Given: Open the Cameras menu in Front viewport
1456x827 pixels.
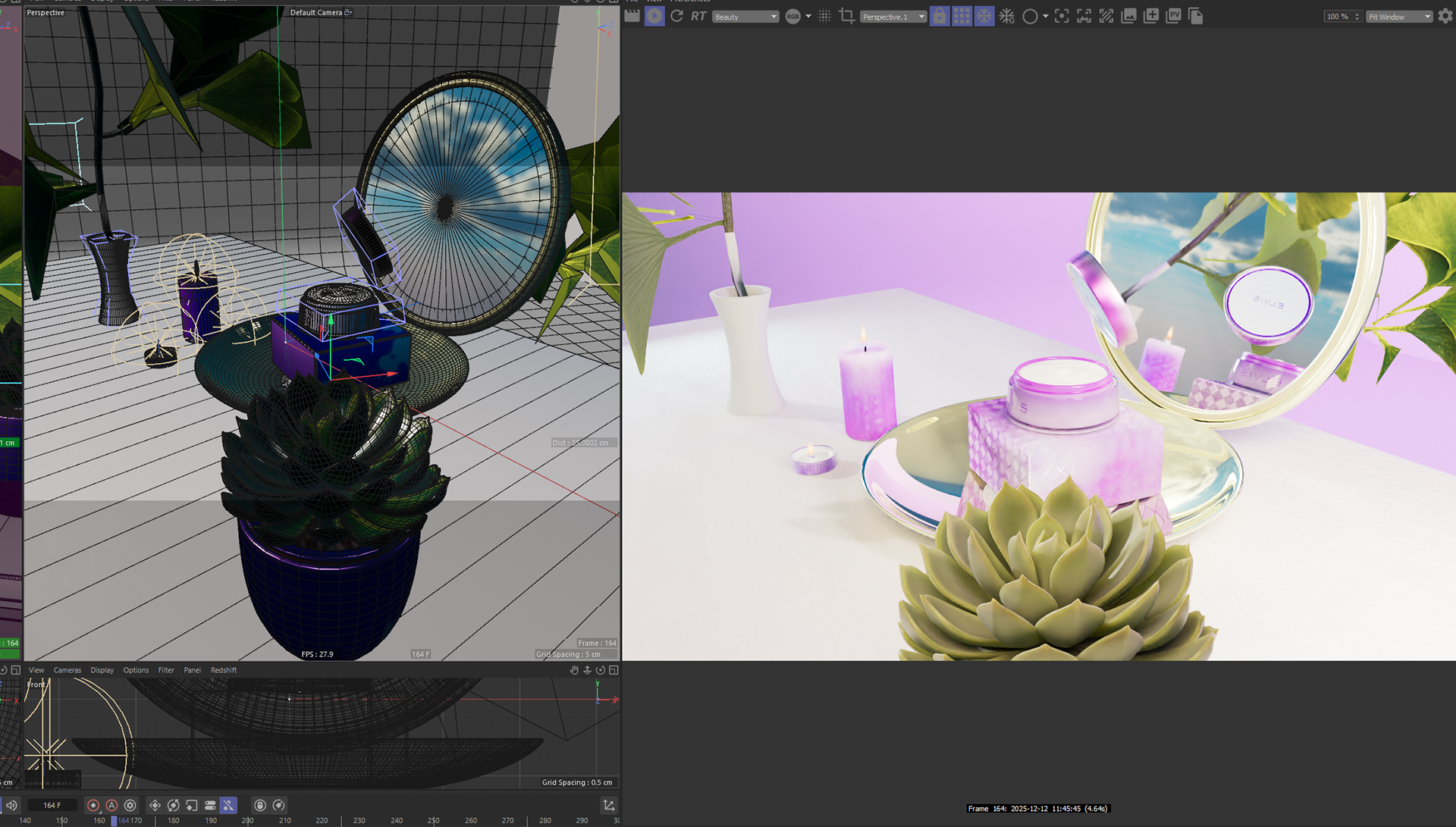Looking at the screenshot, I should click(x=67, y=670).
